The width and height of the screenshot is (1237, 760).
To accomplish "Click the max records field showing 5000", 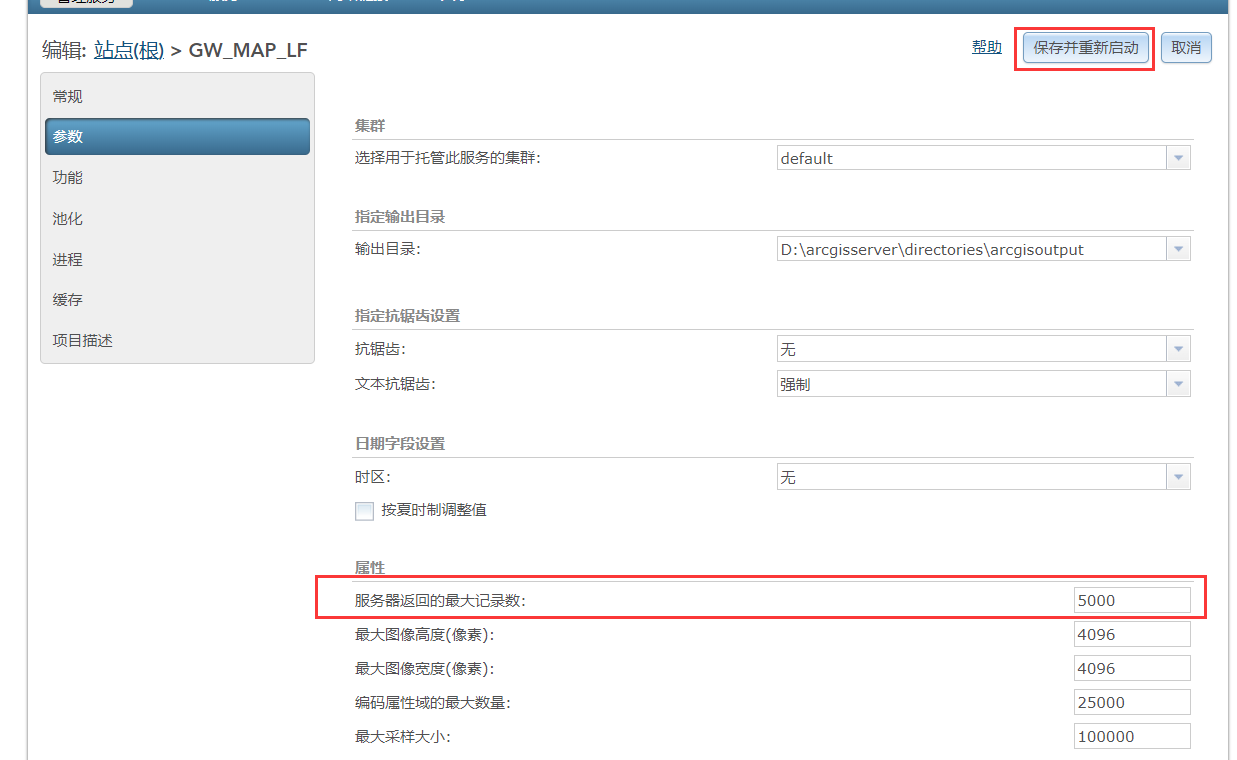I will (x=1131, y=599).
